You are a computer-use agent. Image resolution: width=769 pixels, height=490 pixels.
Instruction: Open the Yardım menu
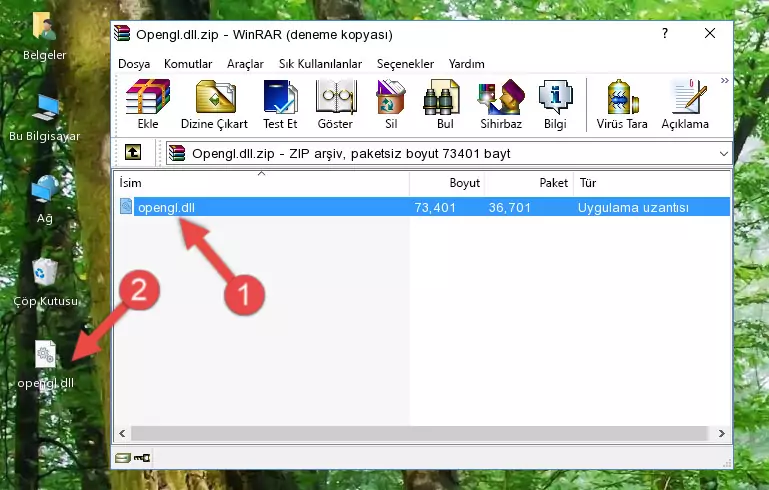click(x=466, y=64)
